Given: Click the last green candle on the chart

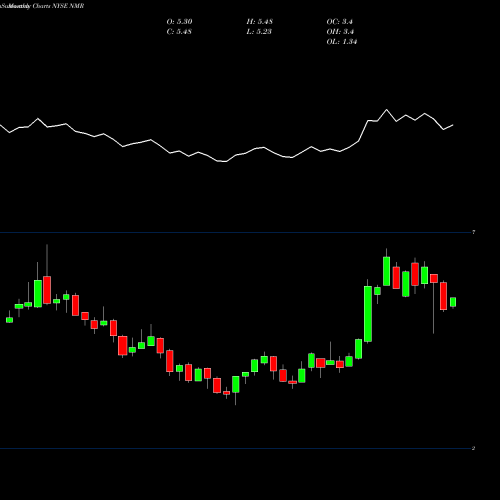Looking at the screenshot, I should pos(453,302).
